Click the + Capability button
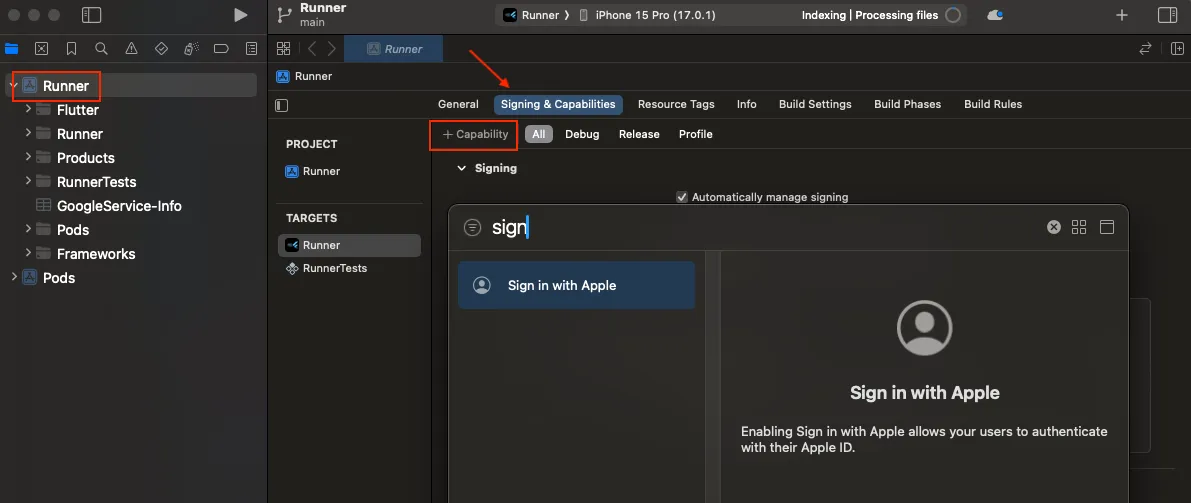 (475, 134)
